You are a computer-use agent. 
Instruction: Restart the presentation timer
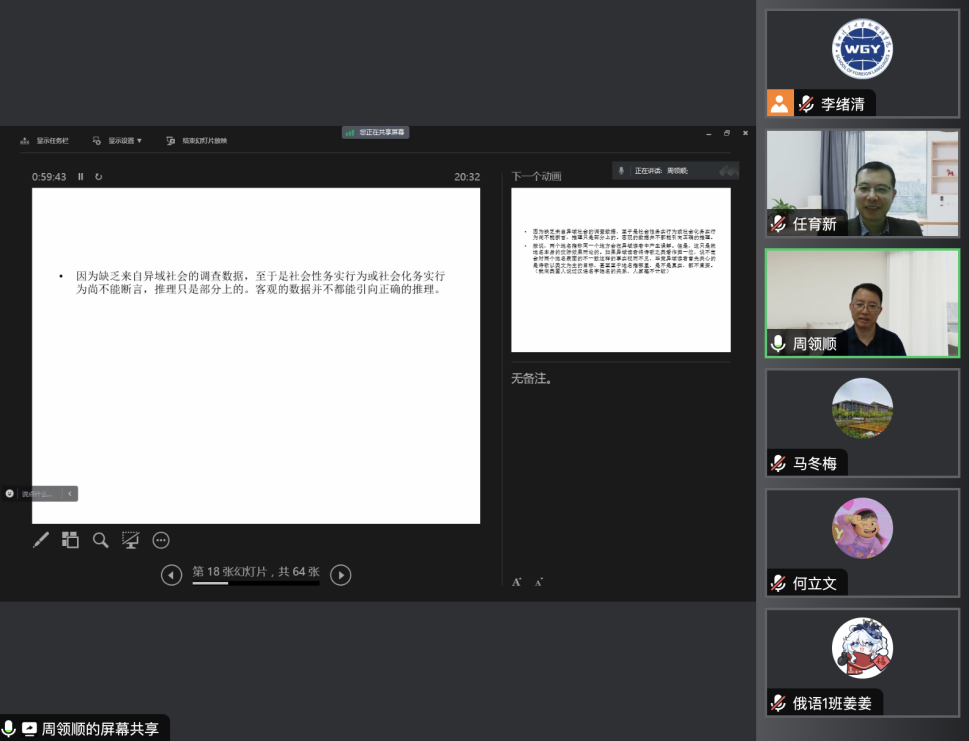(98, 177)
